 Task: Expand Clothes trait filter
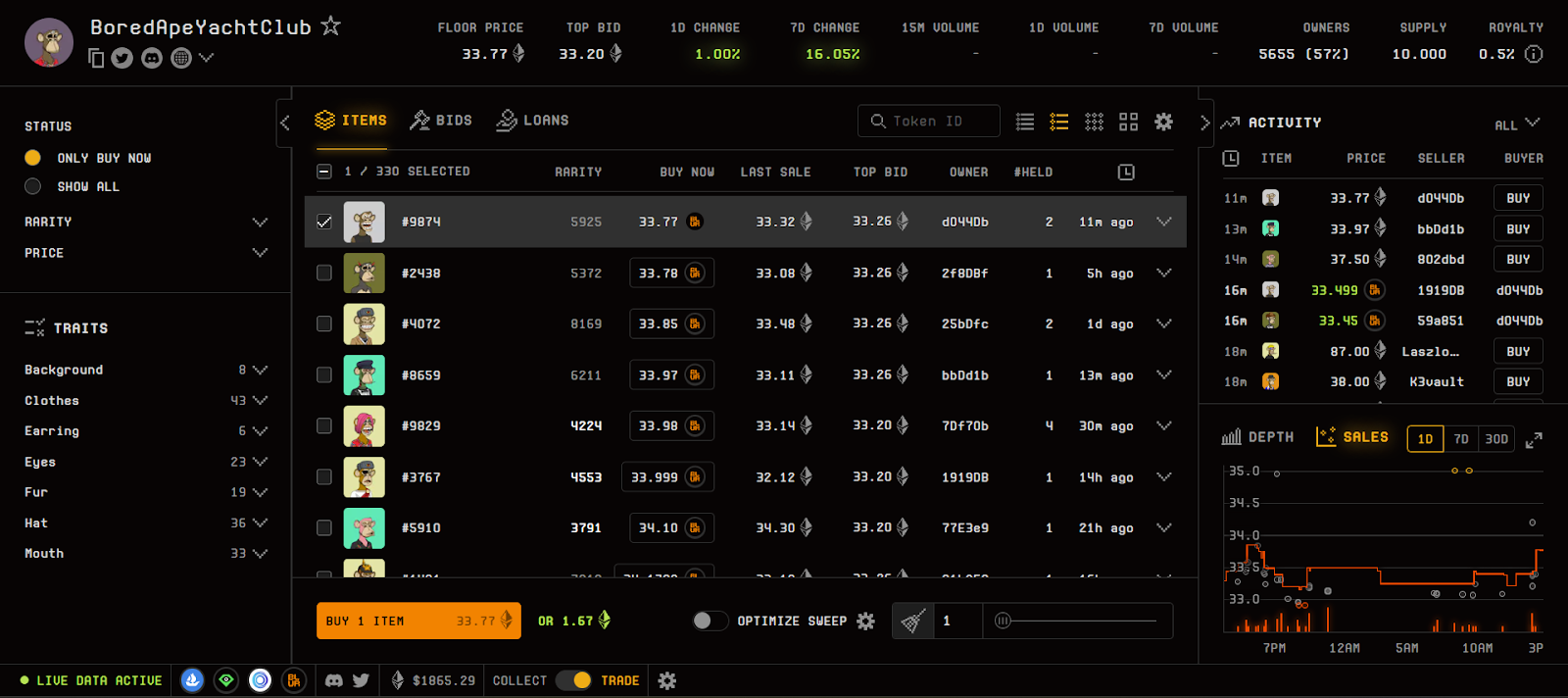point(260,400)
